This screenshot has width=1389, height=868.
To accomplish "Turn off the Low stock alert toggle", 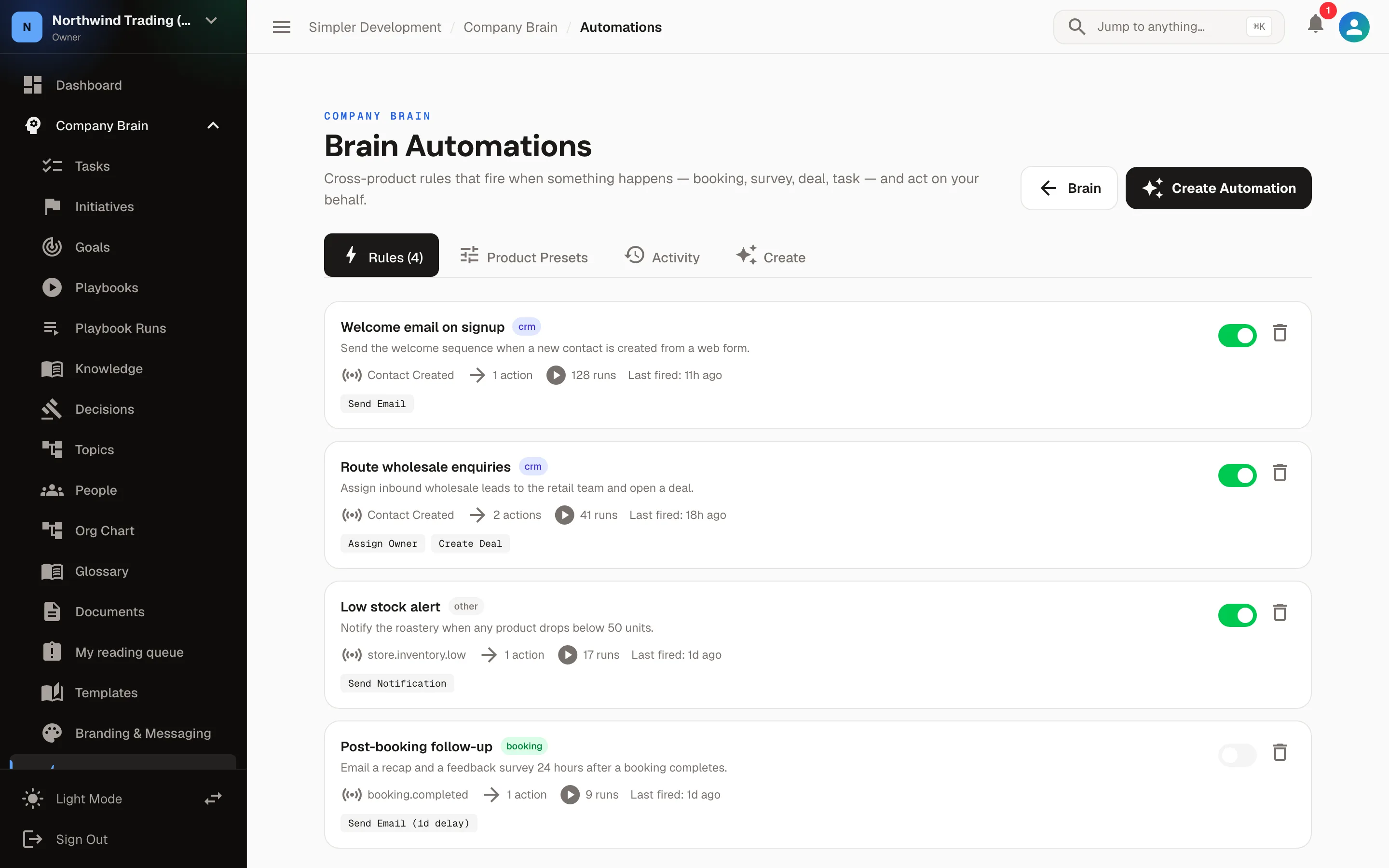I will 1237,615.
